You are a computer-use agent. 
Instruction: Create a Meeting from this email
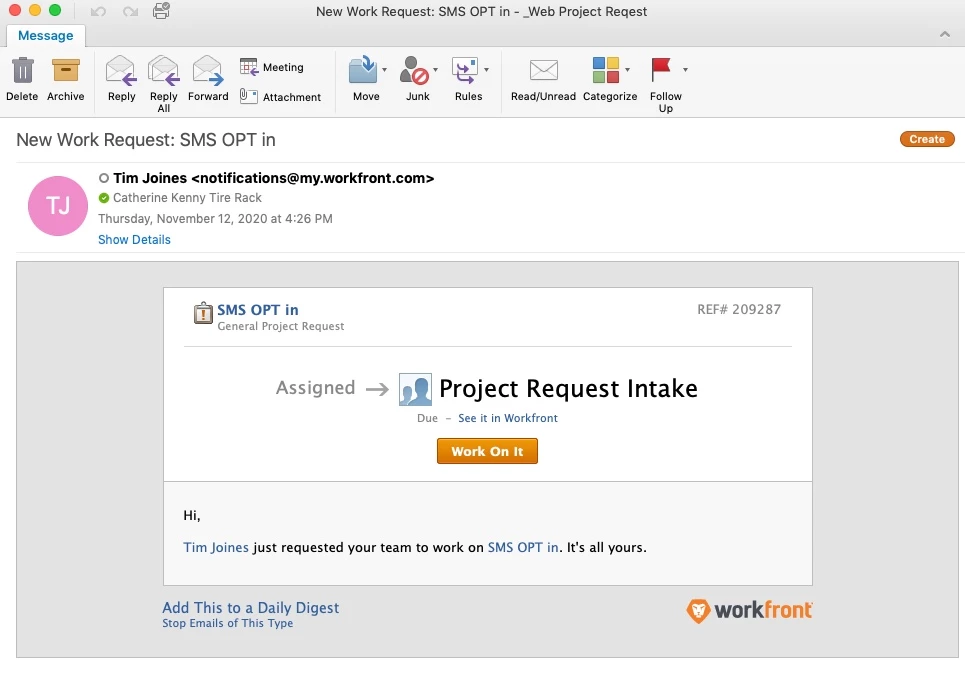coord(271,67)
